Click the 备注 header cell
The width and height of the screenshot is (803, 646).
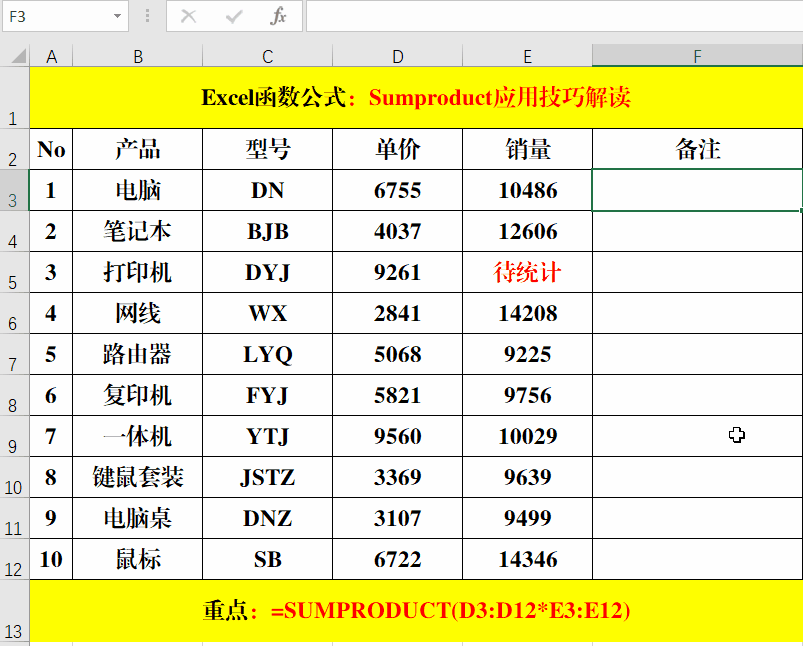(x=698, y=149)
